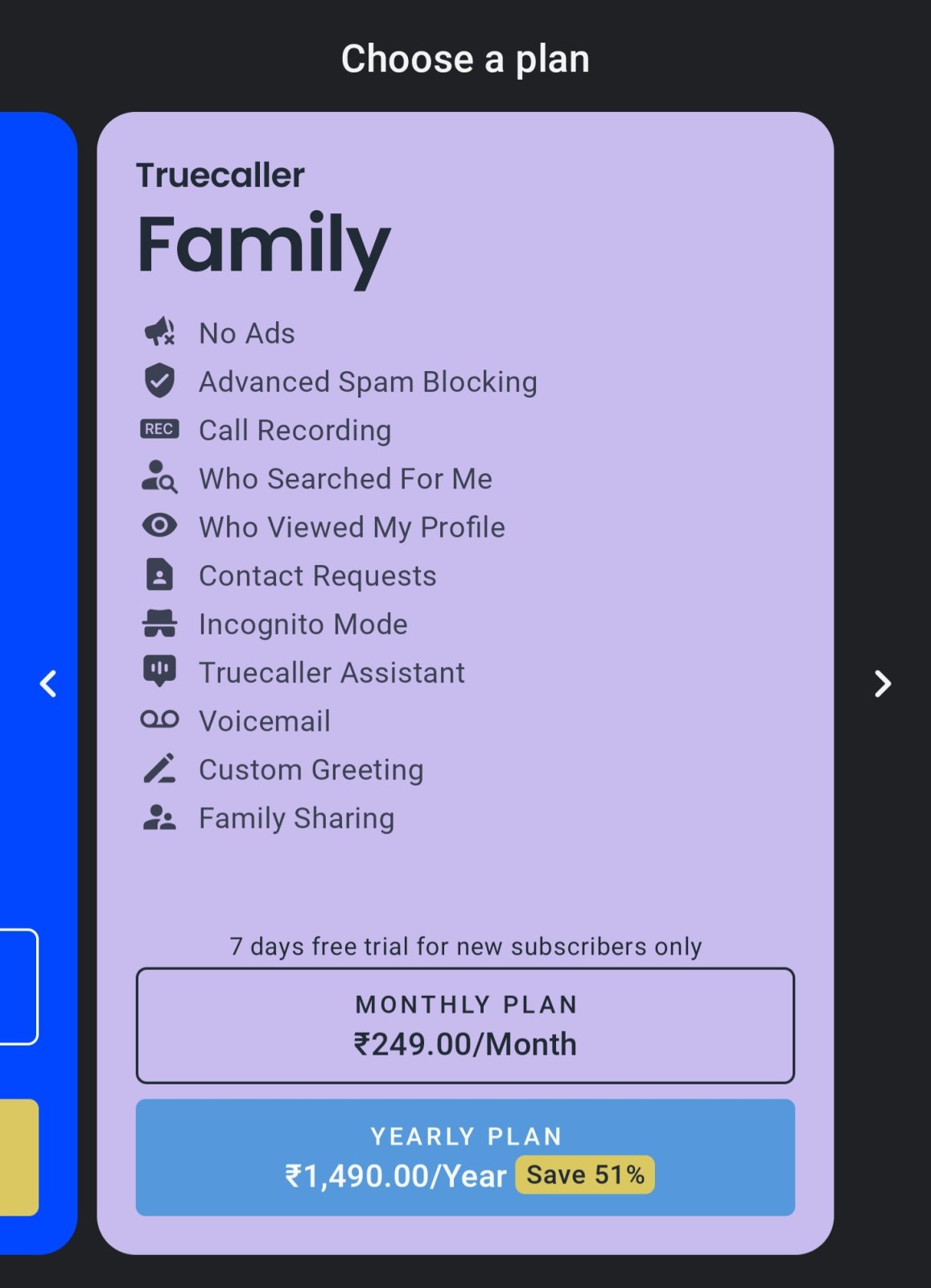Screen dimensions: 931x1288
Task: Tap the yellow button on the blue plan card
Action: click(x=19, y=1158)
